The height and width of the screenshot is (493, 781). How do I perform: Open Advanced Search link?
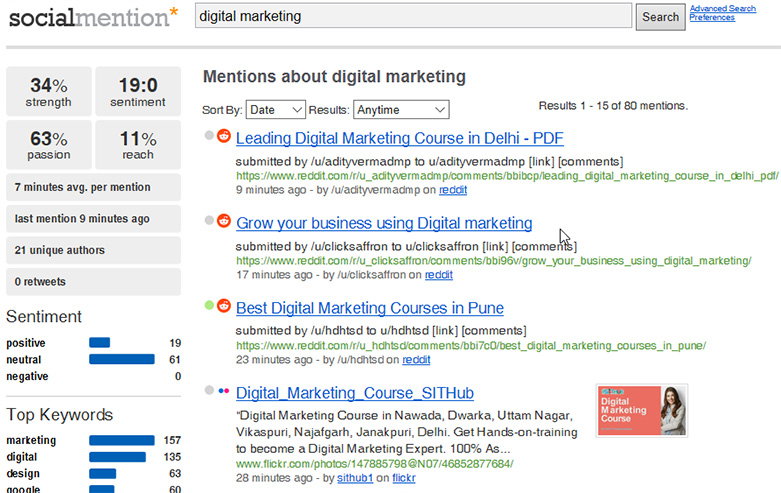tap(723, 8)
